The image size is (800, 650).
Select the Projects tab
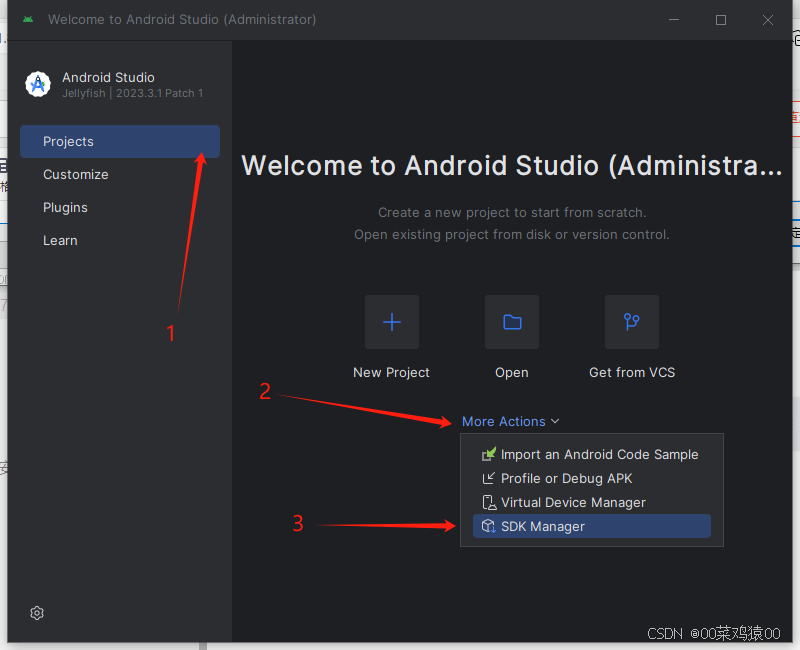pos(120,141)
